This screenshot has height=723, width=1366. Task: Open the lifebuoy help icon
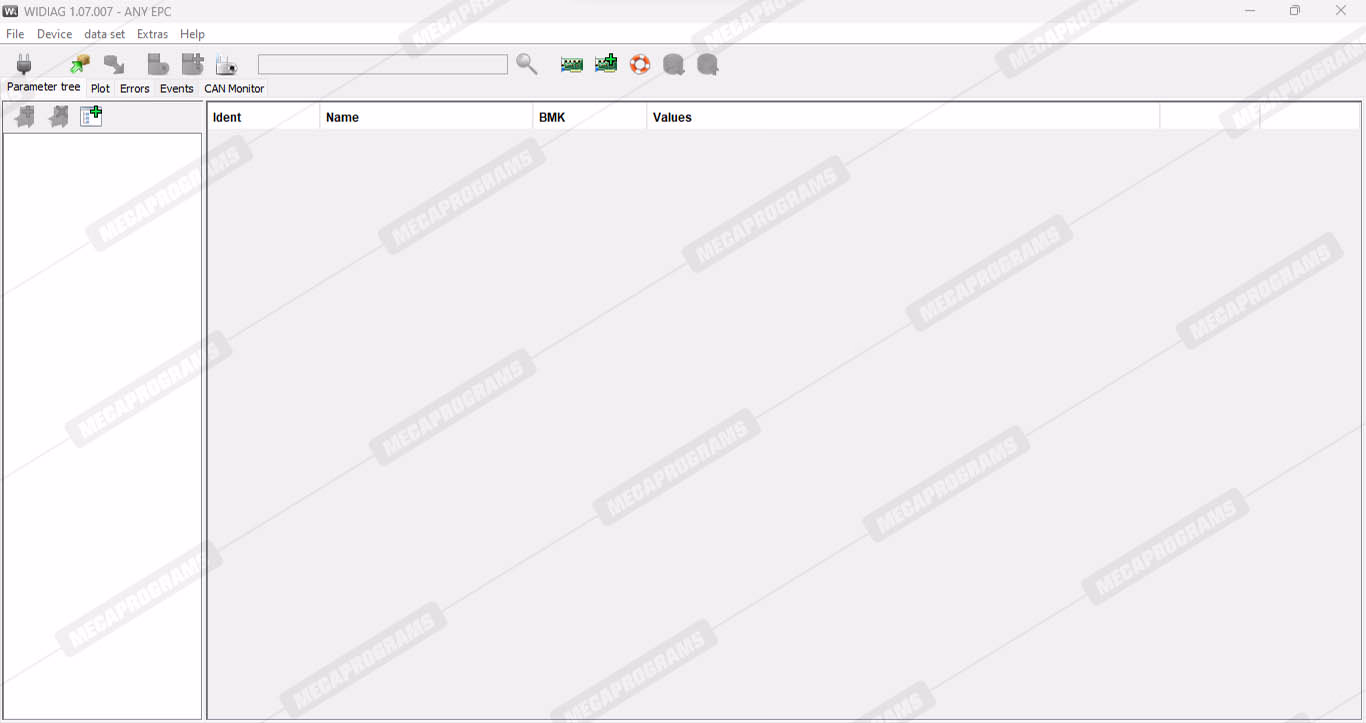(640, 65)
